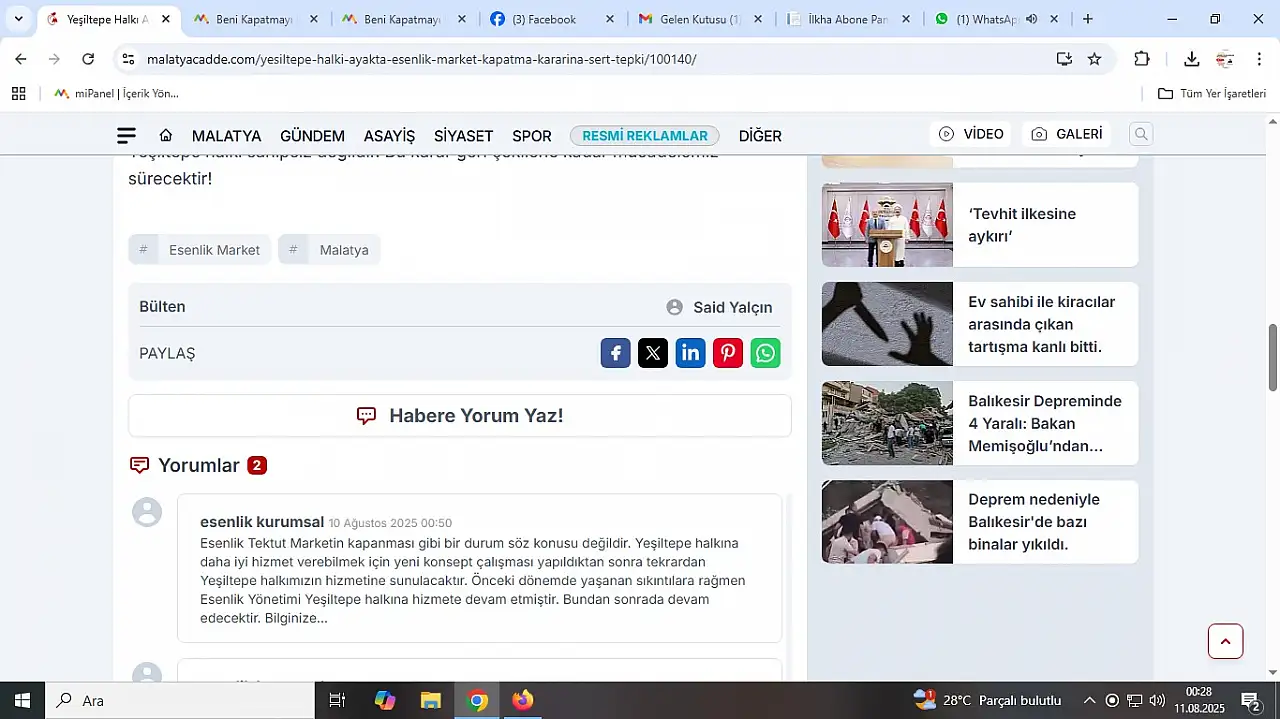Go to the site home icon
The height and width of the screenshot is (719, 1280).
[166, 136]
